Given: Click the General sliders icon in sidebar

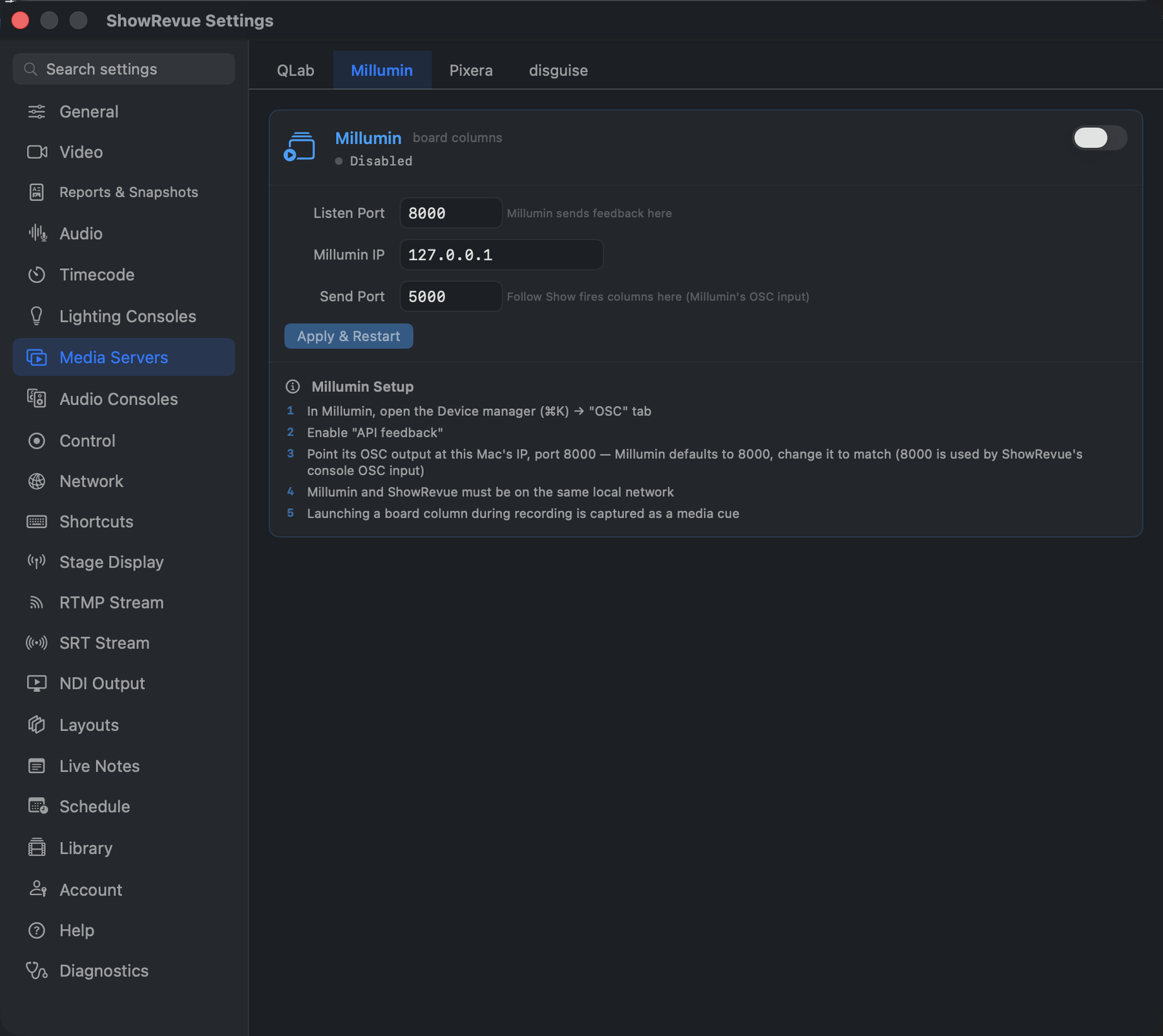Looking at the screenshot, I should (x=37, y=112).
